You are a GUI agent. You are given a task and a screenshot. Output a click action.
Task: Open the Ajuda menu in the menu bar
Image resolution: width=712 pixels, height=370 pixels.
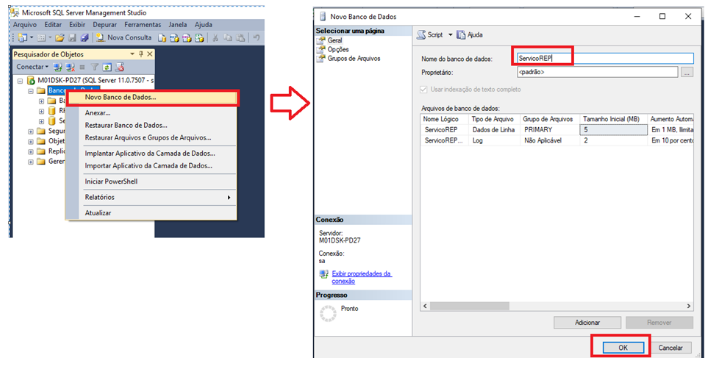(203, 25)
